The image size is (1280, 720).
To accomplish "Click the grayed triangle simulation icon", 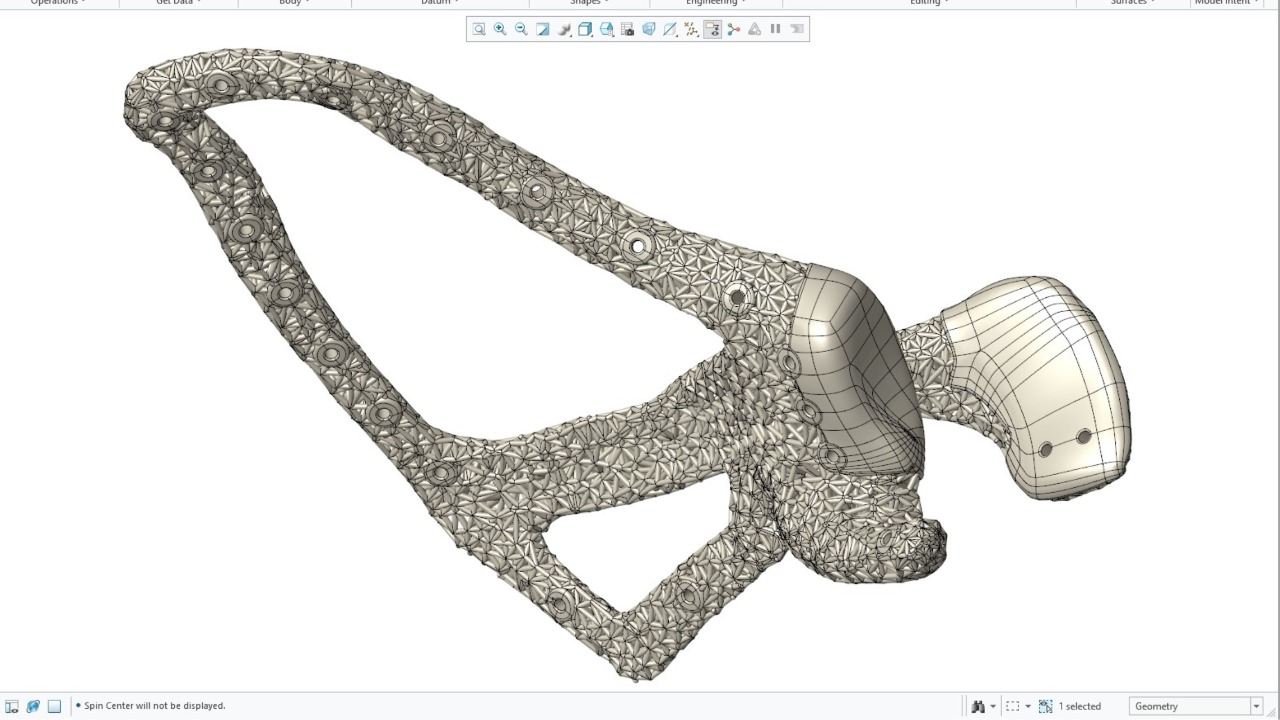I will click(755, 29).
